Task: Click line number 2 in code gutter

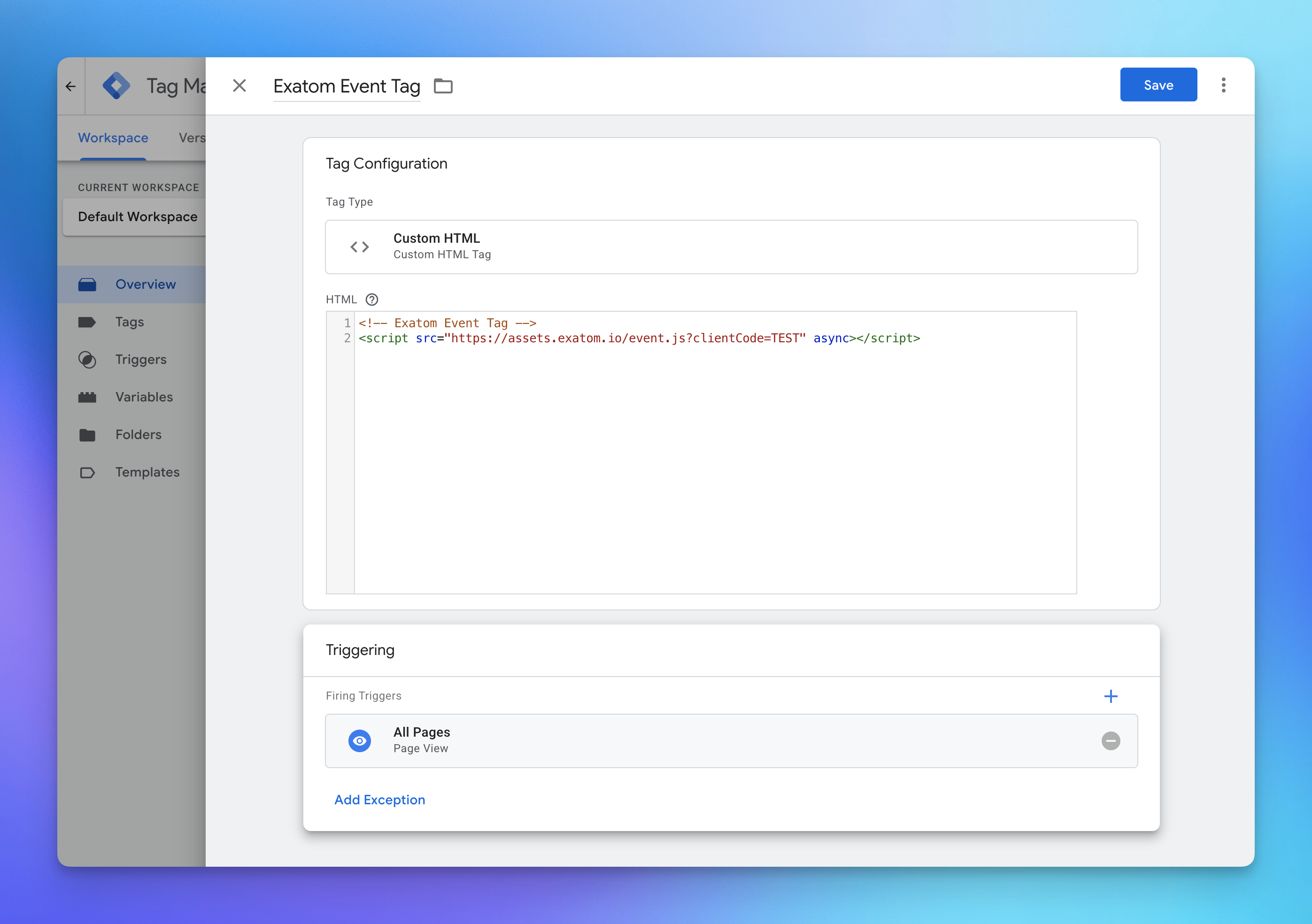Action: click(x=347, y=339)
